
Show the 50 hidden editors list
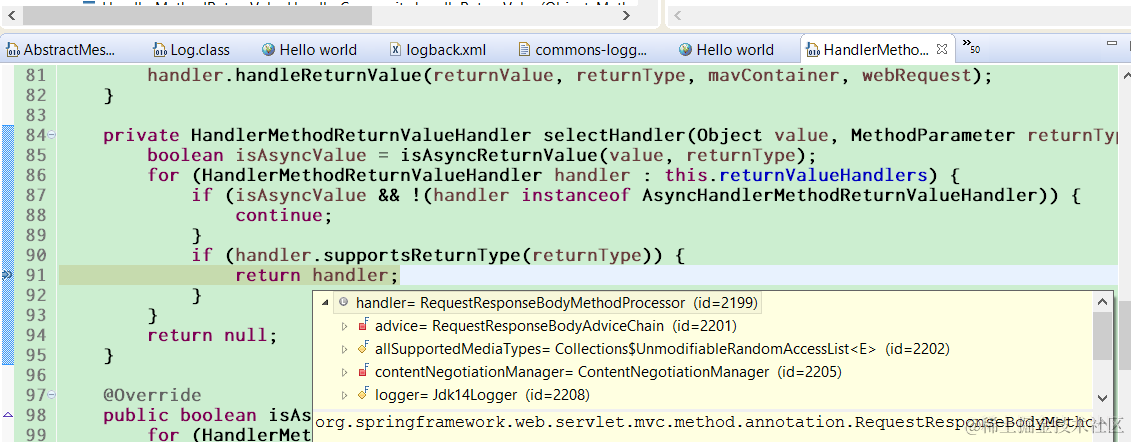coord(971,48)
